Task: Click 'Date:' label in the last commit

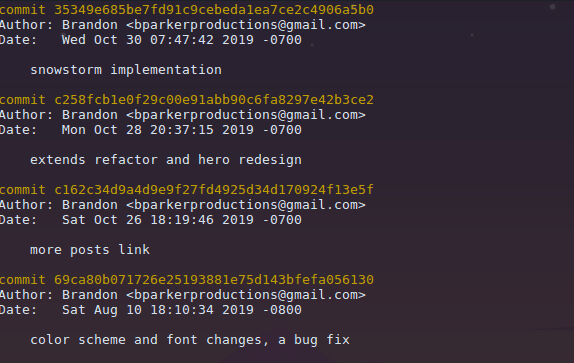Action: [x=18, y=310]
